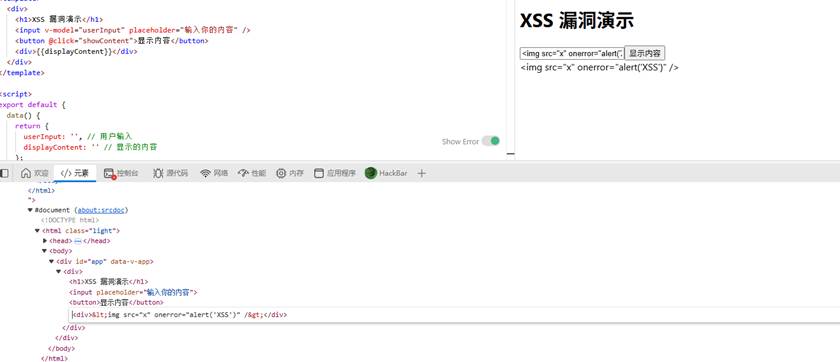This screenshot has height=362, width=840.
Task: Toggle the Show Error switch
Action: coord(490,141)
